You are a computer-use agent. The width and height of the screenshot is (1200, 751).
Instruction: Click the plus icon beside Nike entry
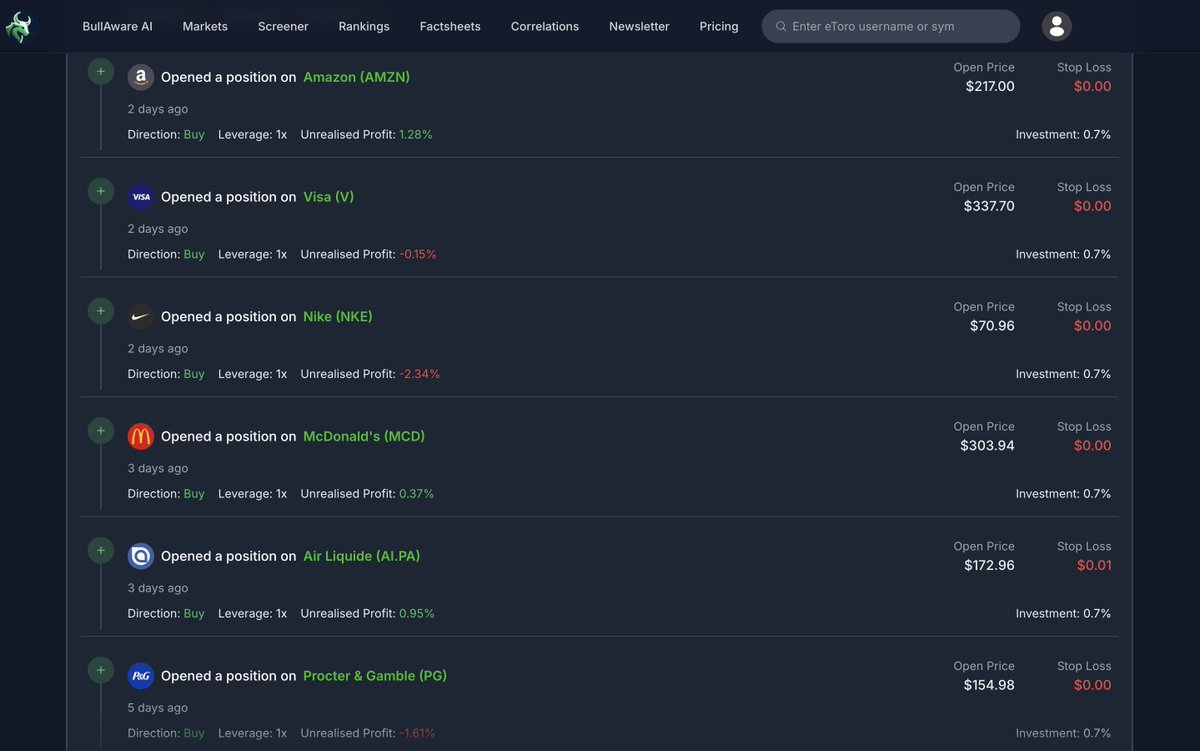pyautogui.click(x=101, y=311)
